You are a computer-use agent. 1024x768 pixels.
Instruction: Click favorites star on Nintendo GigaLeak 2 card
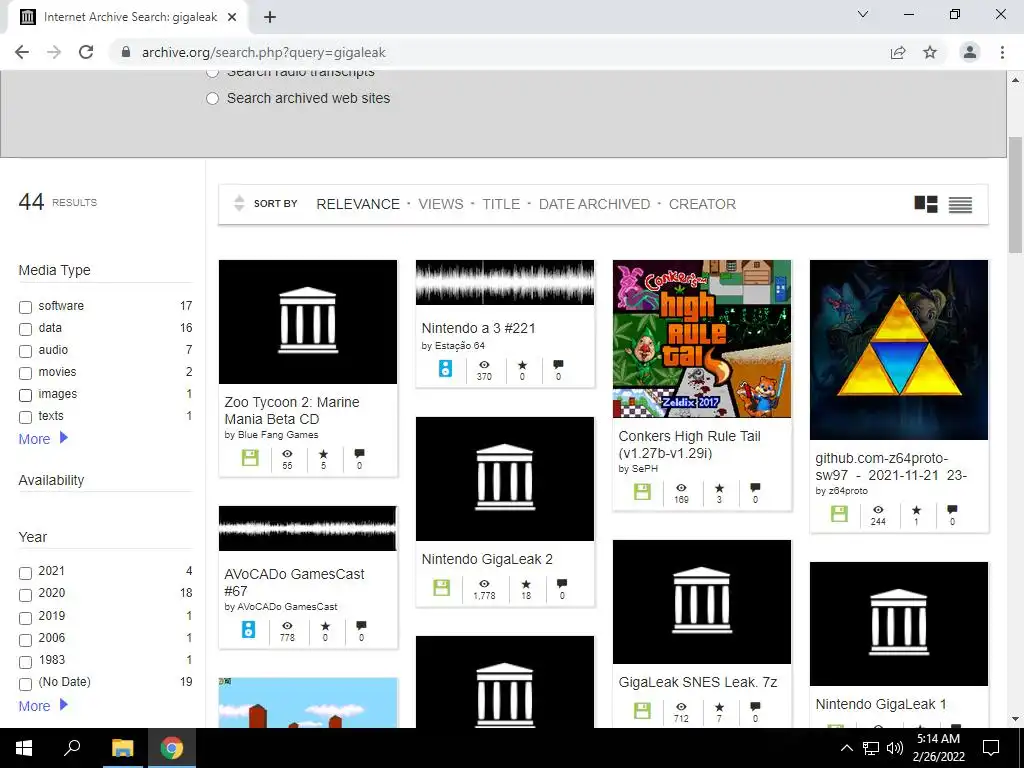pos(526,584)
